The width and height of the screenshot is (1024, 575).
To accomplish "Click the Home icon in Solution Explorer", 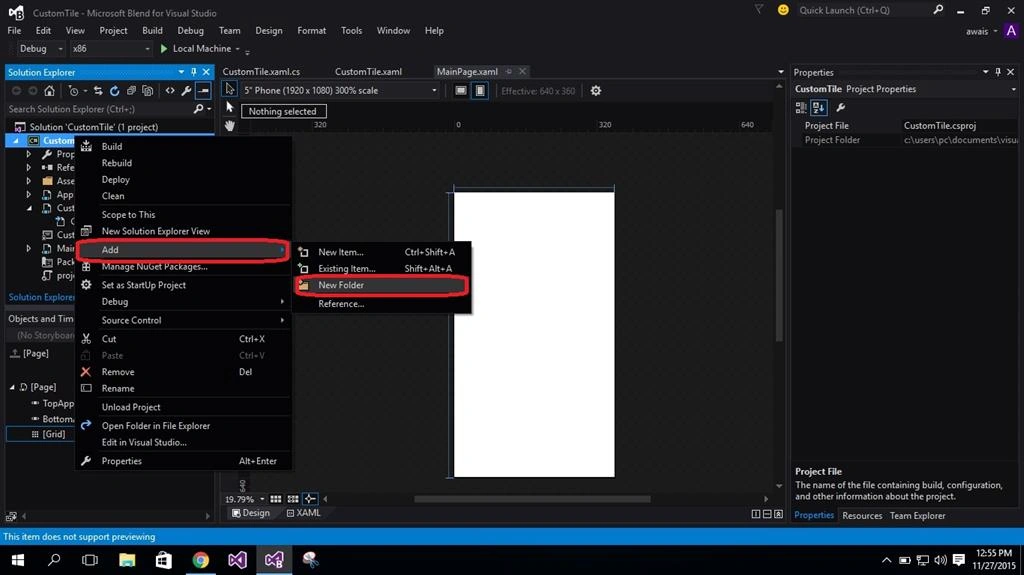I will [x=50, y=91].
